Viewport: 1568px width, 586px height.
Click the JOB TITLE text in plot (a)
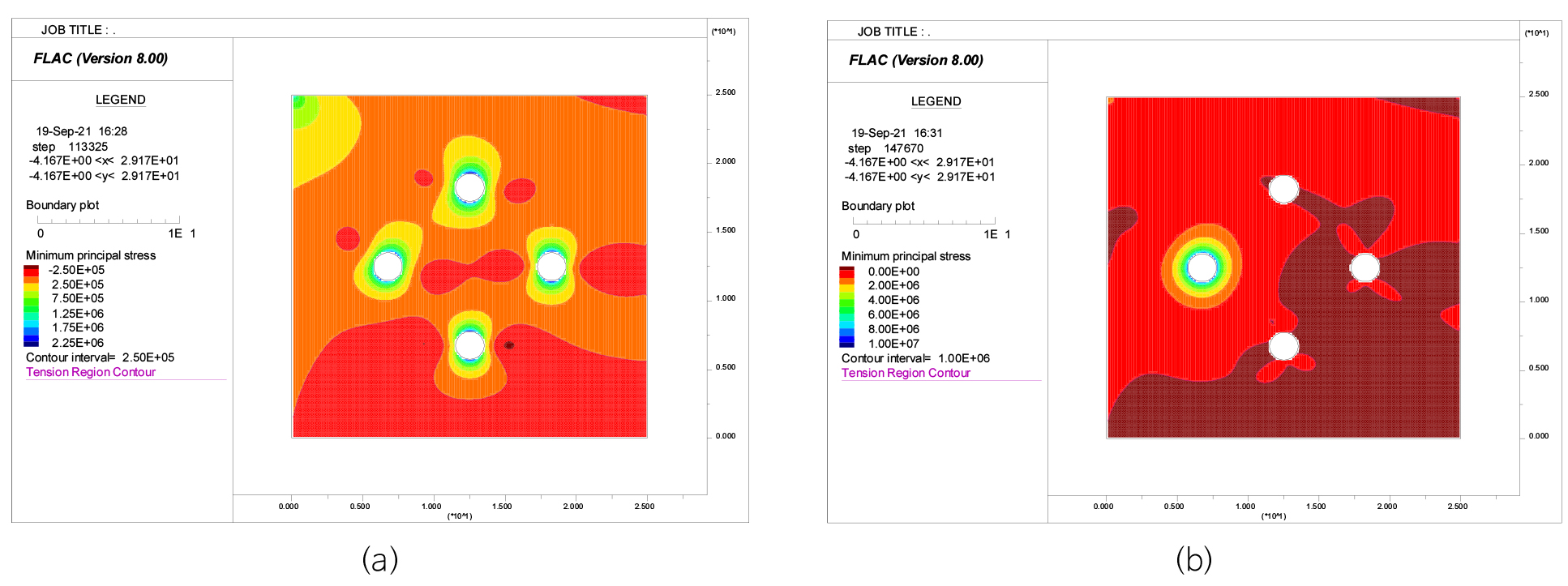pyautogui.click(x=78, y=30)
